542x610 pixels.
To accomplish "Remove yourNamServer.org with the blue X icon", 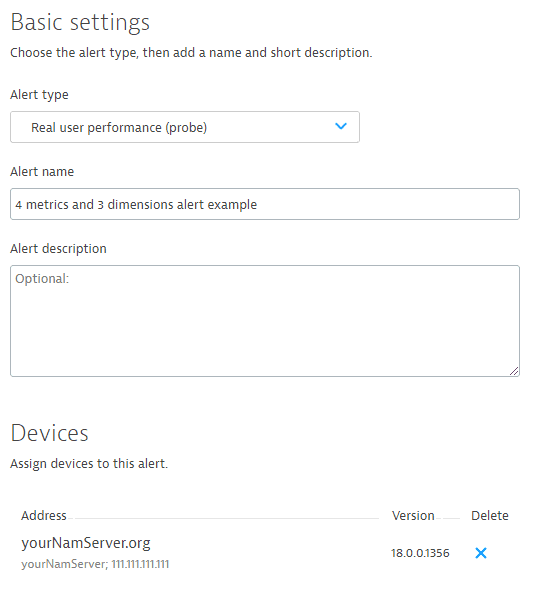I will 481,553.
